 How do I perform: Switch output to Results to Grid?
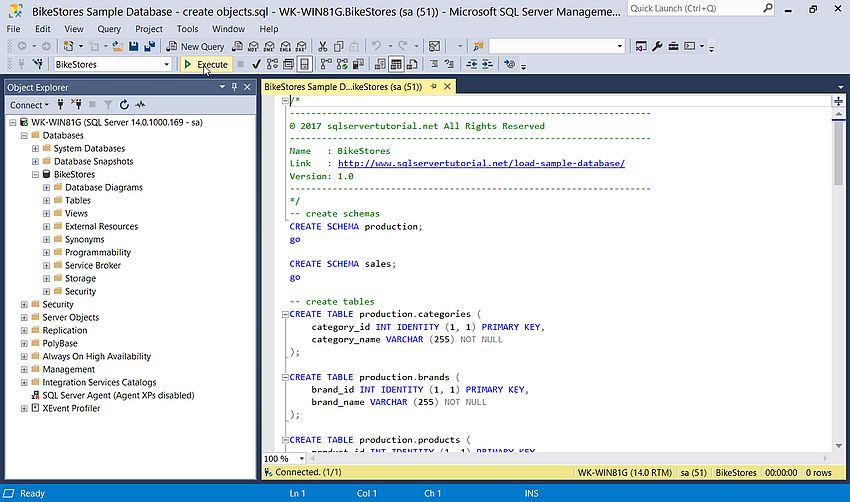click(x=396, y=65)
